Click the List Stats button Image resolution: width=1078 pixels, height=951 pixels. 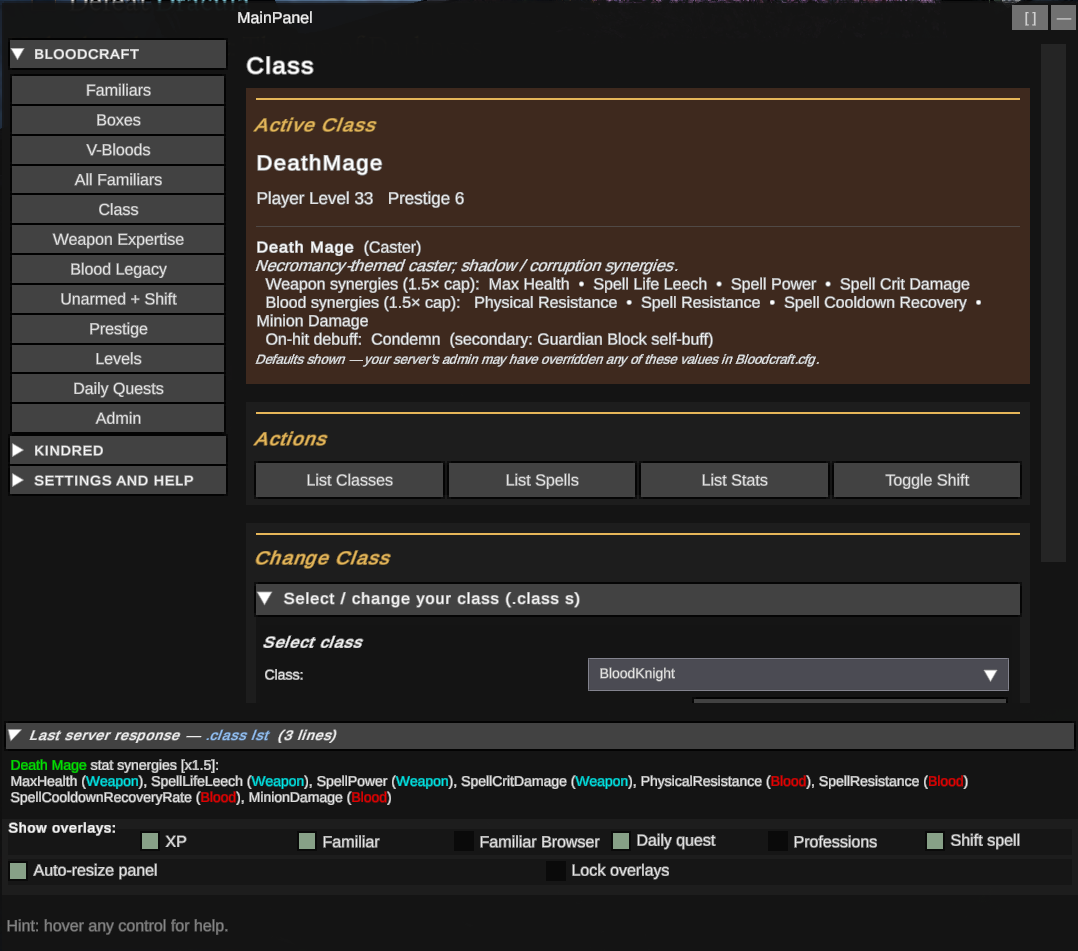pyautogui.click(x=734, y=480)
